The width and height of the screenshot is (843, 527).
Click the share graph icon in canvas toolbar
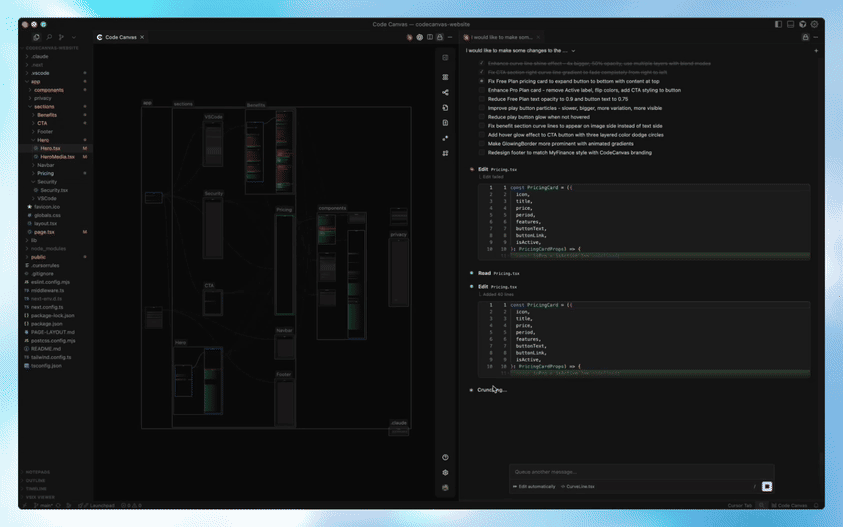pyautogui.click(x=445, y=92)
